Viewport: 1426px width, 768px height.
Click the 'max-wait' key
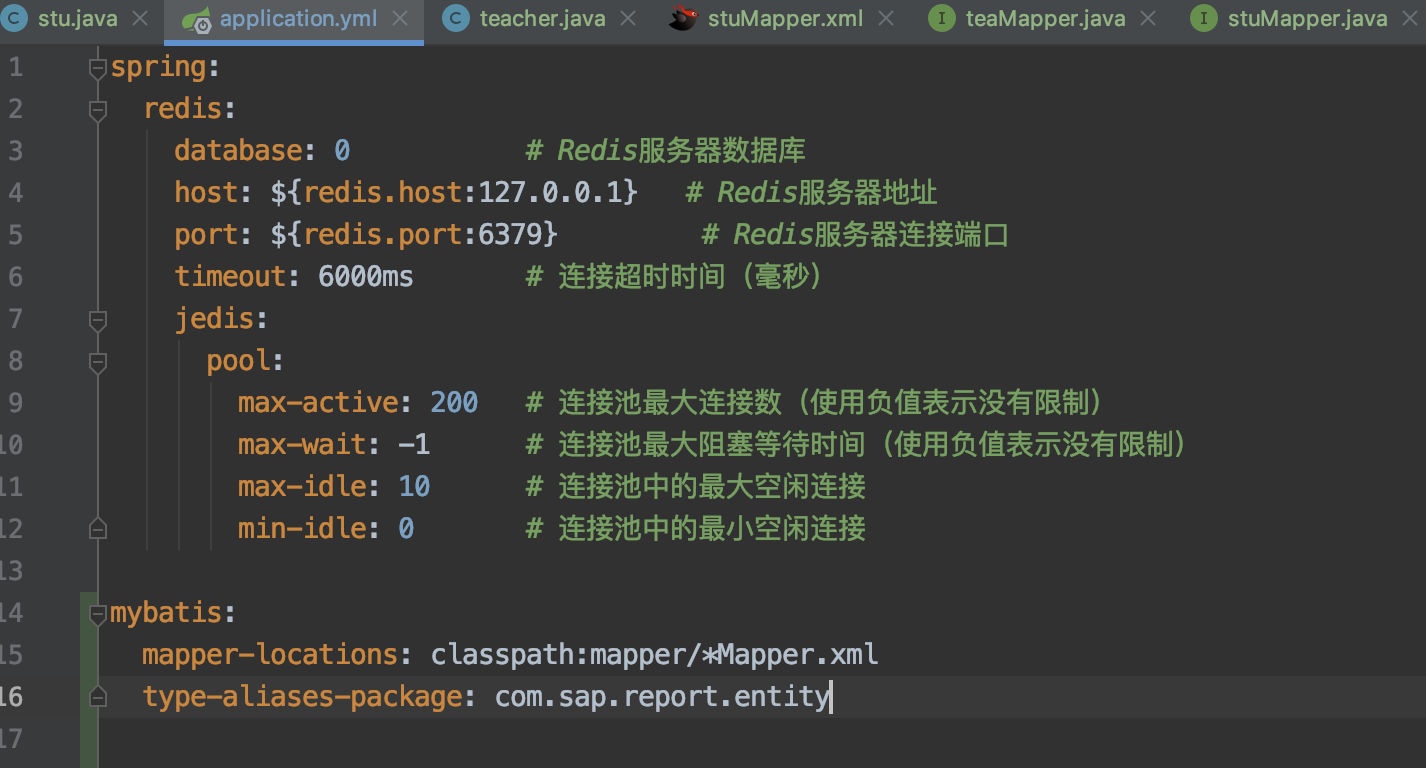tap(302, 445)
